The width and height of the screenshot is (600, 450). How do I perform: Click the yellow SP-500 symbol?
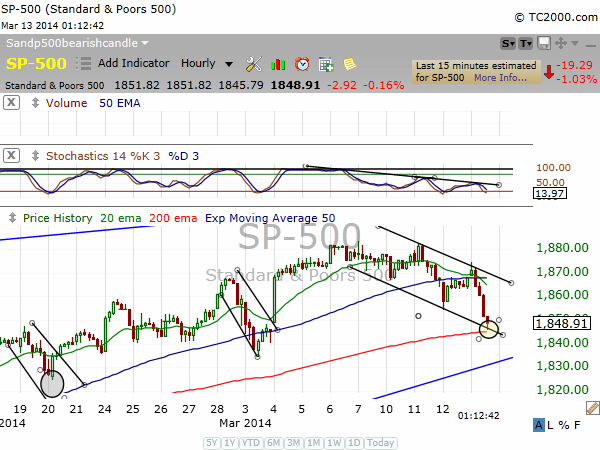[36, 64]
